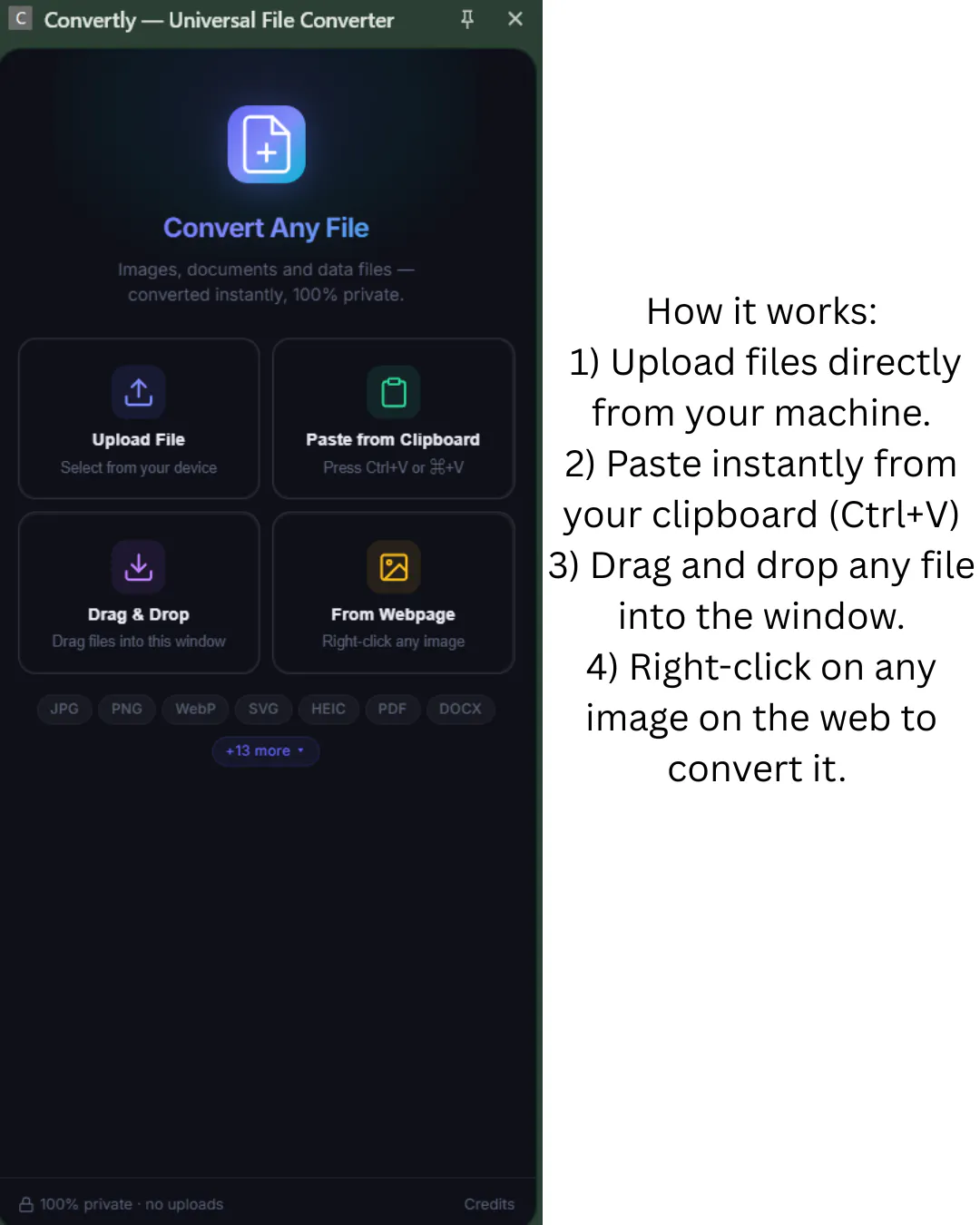Click the purple download tray icon for Drag & Drop
Image resolution: width=980 pixels, height=1225 pixels.
click(x=139, y=567)
